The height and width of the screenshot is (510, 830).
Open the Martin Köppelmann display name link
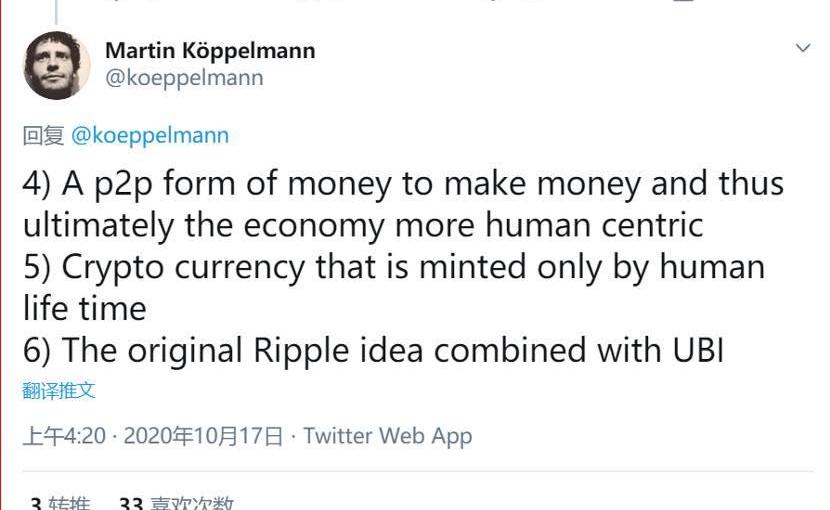click(210, 50)
